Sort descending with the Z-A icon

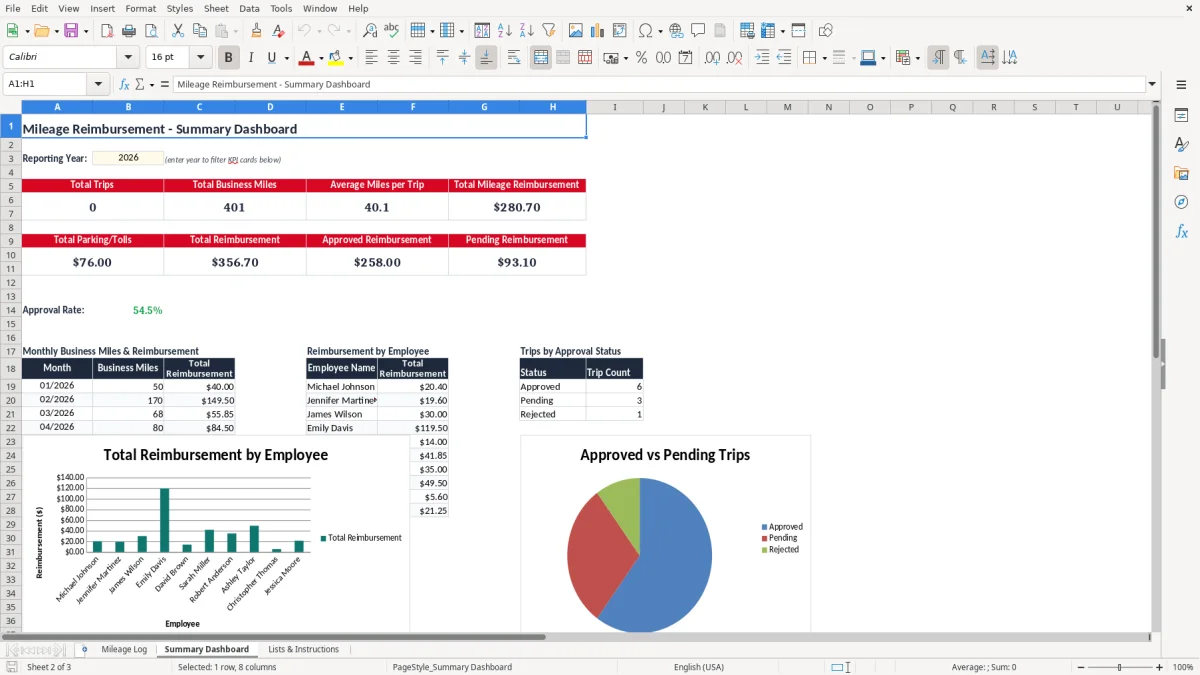coord(527,31)
